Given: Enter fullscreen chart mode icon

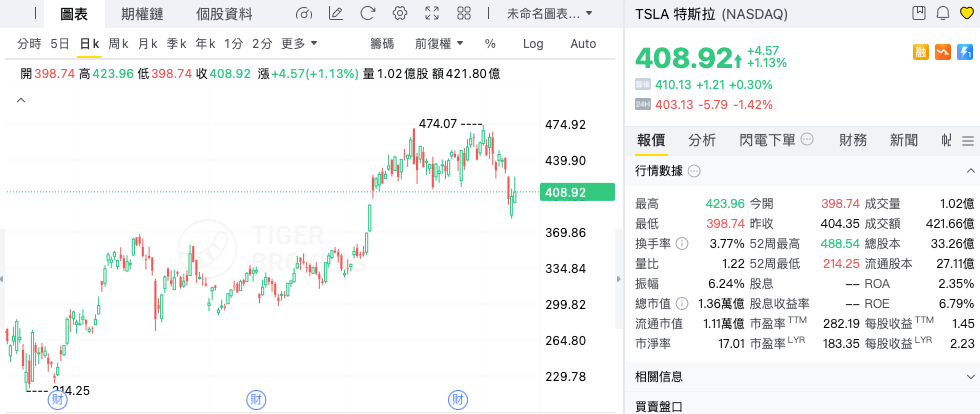Looking at the screenshot, I should (x=432, y=14).
